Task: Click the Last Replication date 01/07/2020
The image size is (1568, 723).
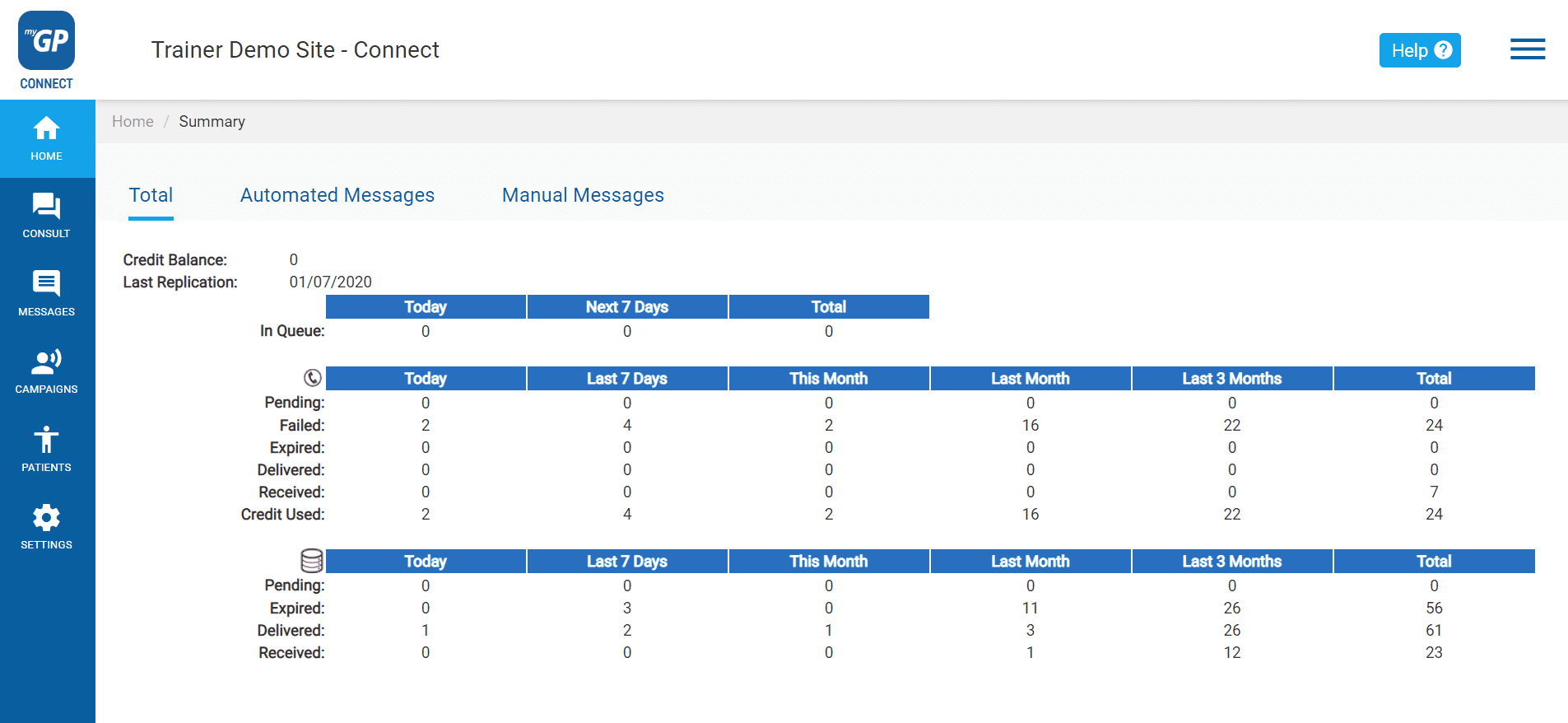Action: pos(330,282)
